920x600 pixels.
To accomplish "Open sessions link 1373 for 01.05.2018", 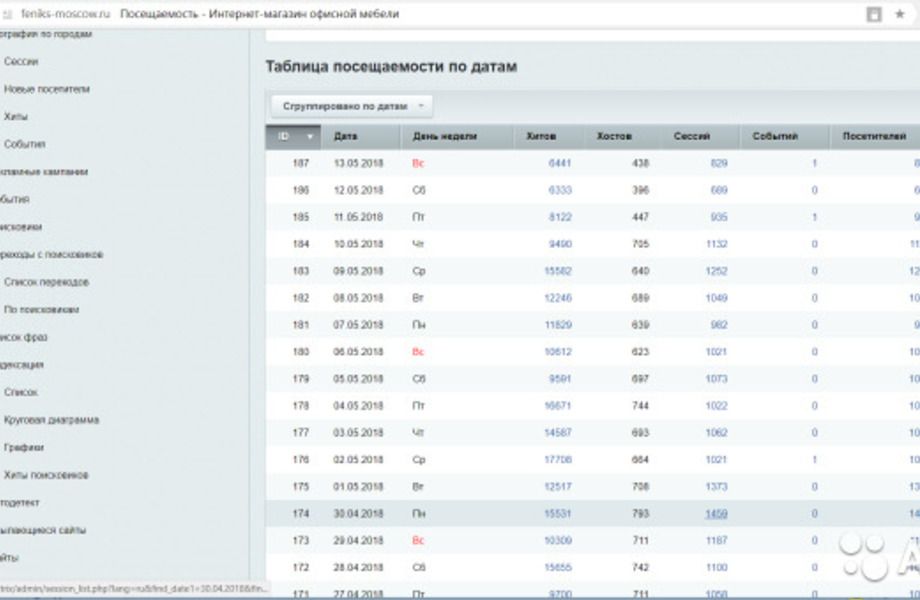I will tap(716, 487).
